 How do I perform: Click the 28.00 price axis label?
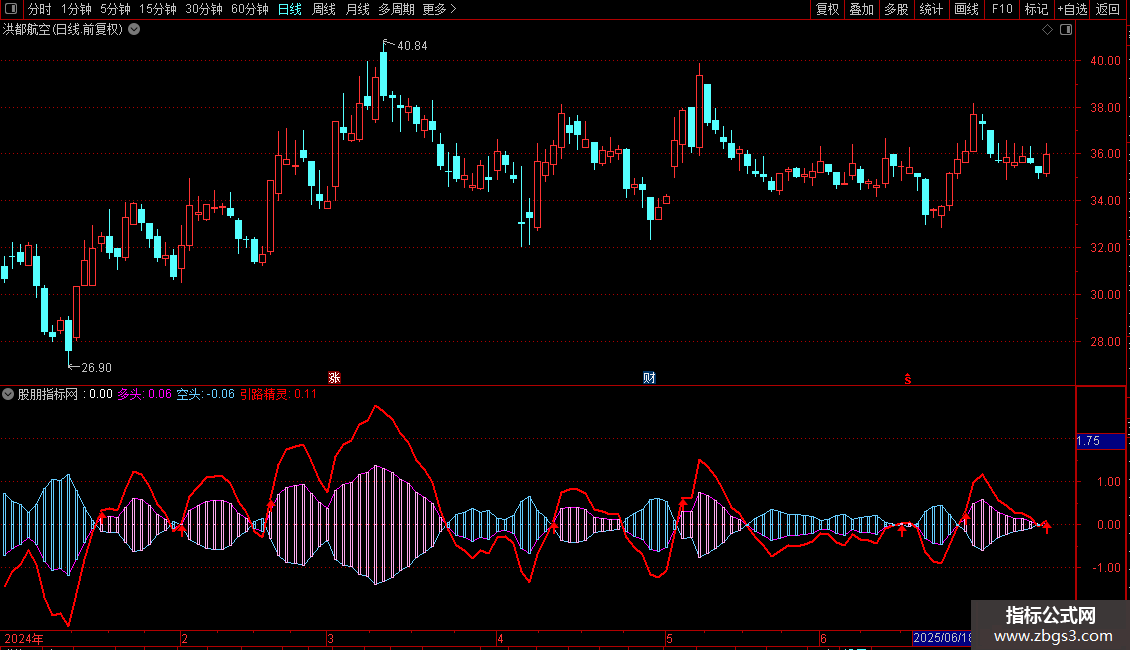1105,342
